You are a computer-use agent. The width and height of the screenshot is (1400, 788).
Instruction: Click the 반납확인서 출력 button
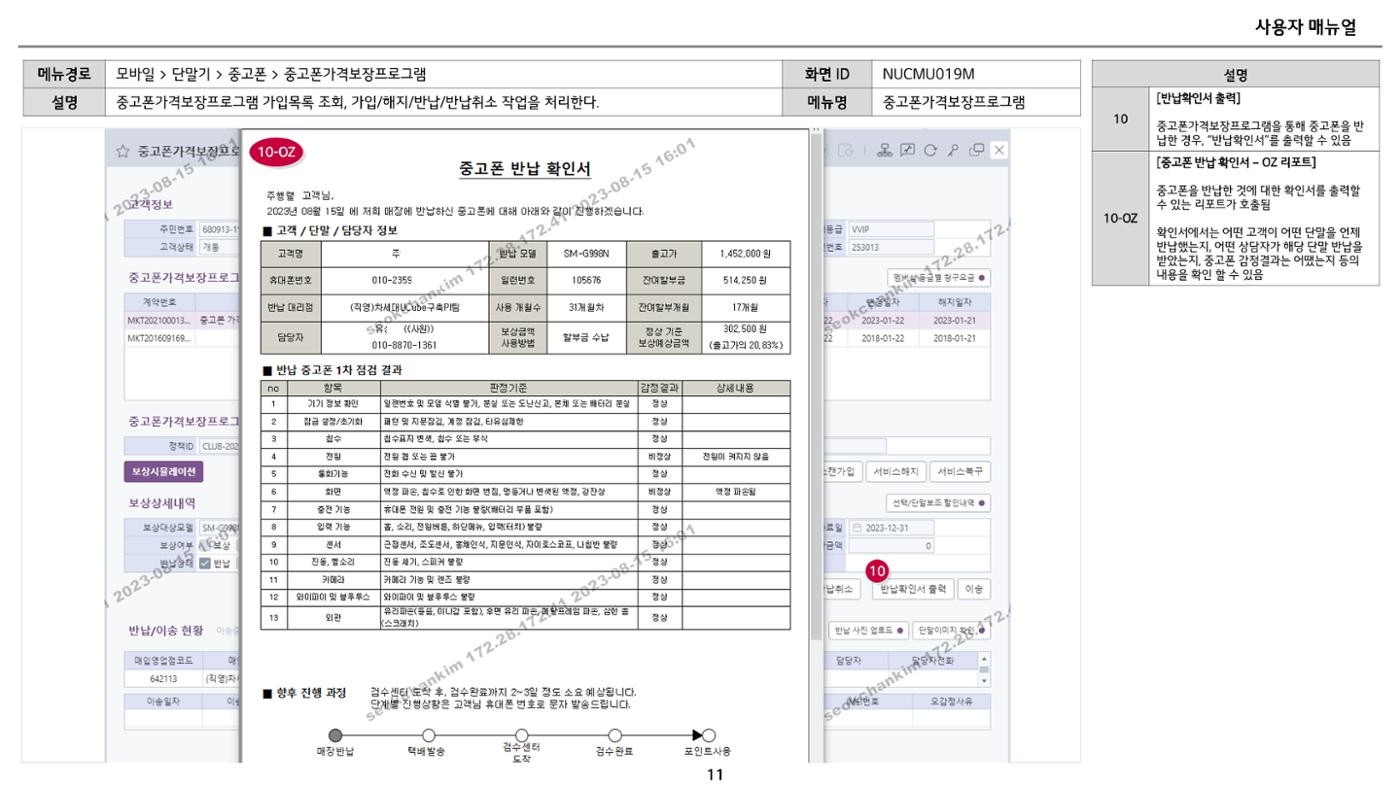click(x=913, y=589)
